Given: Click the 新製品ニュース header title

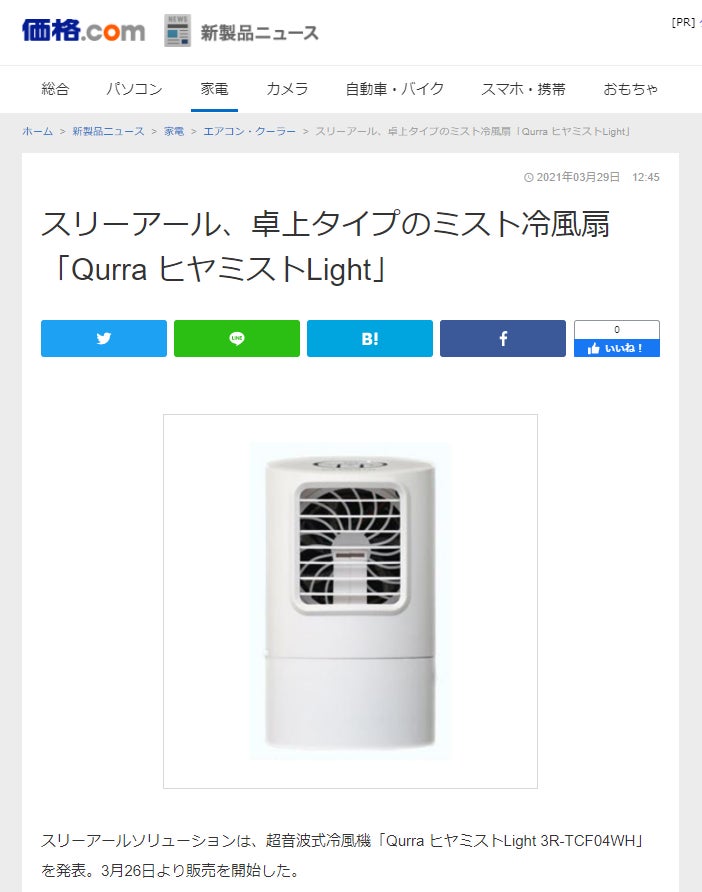Looking at the screenshot, I should pos(259,32).
